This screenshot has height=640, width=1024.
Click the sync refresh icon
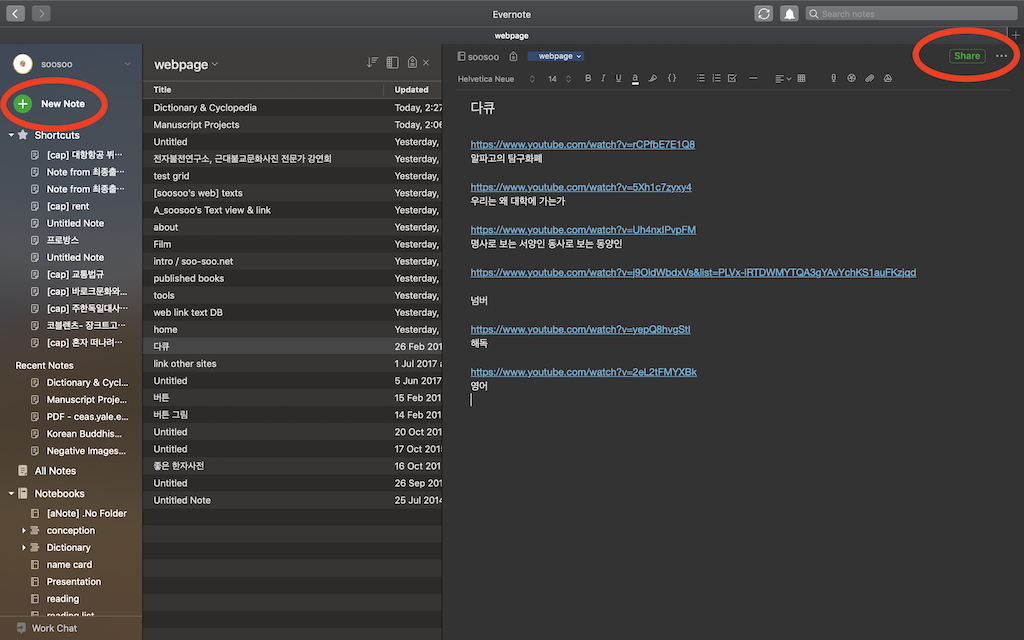763,14
